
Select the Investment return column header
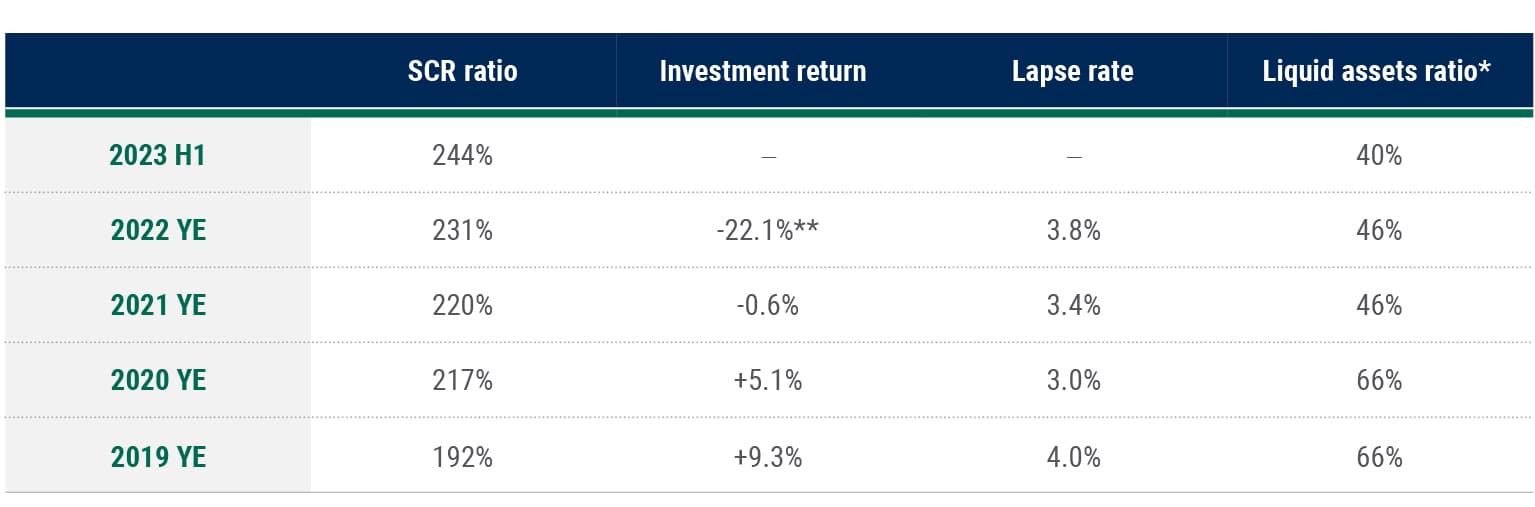pos(762,72)
